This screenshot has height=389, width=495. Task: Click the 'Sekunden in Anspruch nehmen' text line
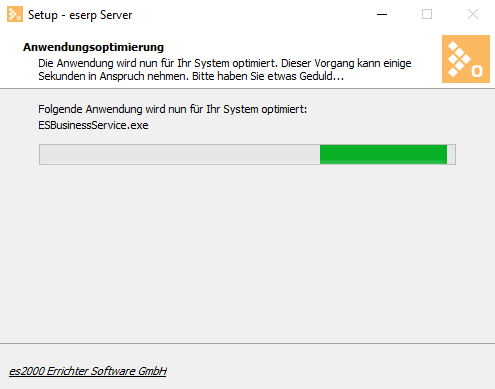coord(191,76)
